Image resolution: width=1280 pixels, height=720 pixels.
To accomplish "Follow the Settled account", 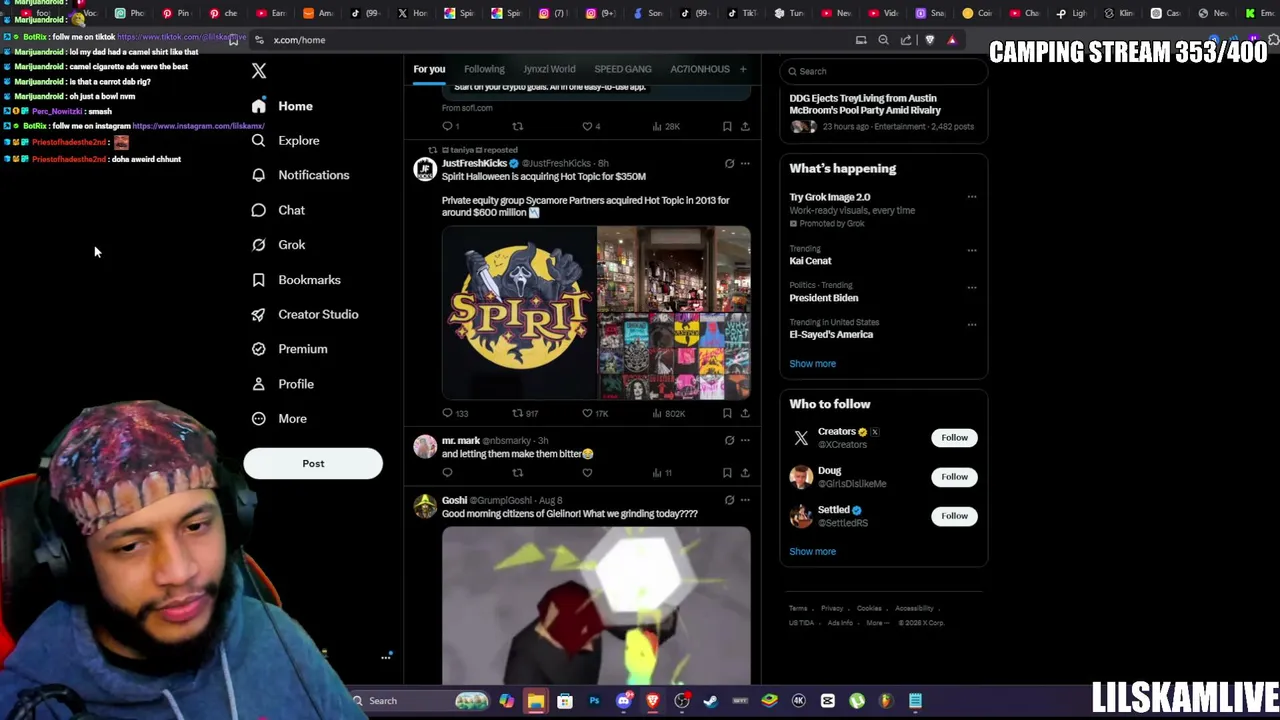I will [x=954, y=516].
